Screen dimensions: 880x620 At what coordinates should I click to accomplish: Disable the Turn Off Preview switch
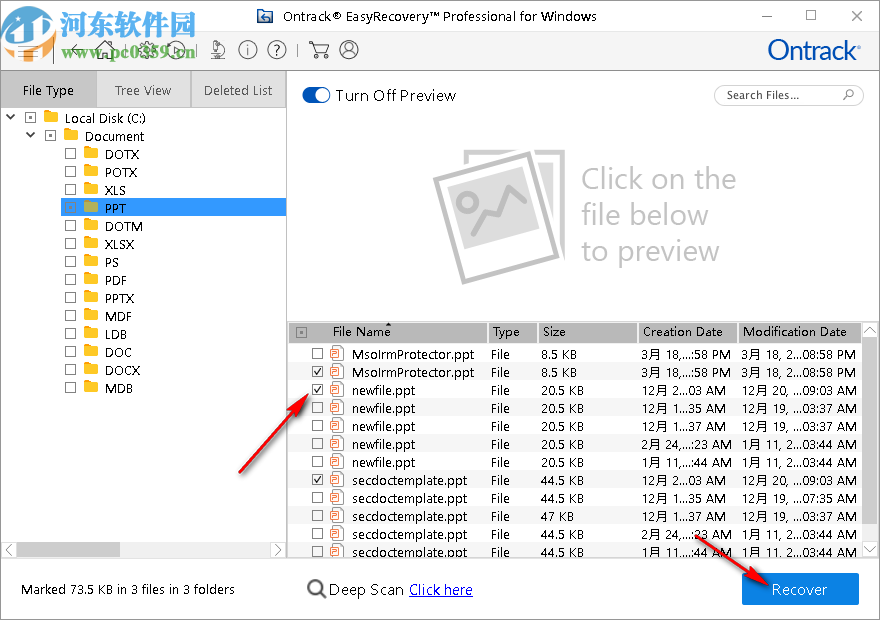pos(316,95)
